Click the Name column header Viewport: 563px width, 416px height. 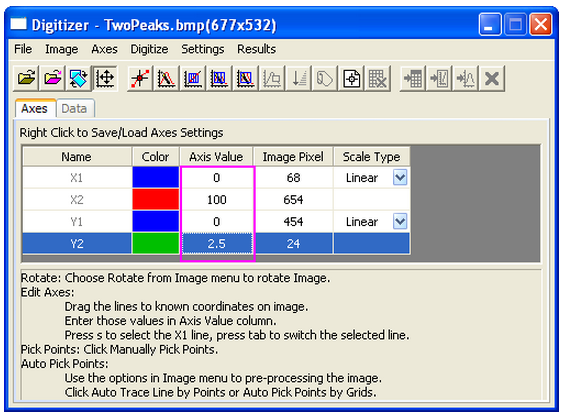coord(76,156)
